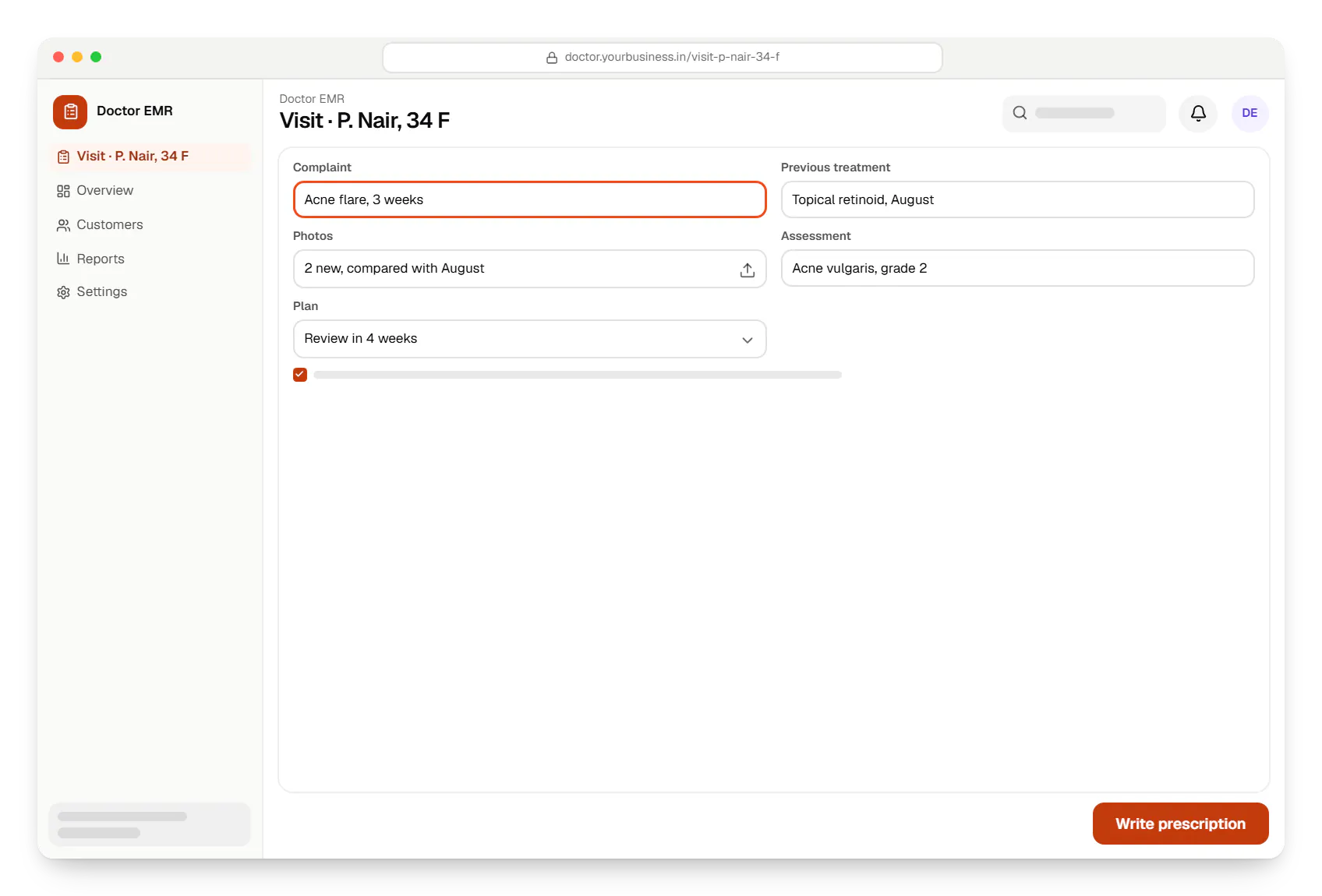The image size is (1322, 896).
Task: Click the browser address bar URL
Action: point(672,57)
